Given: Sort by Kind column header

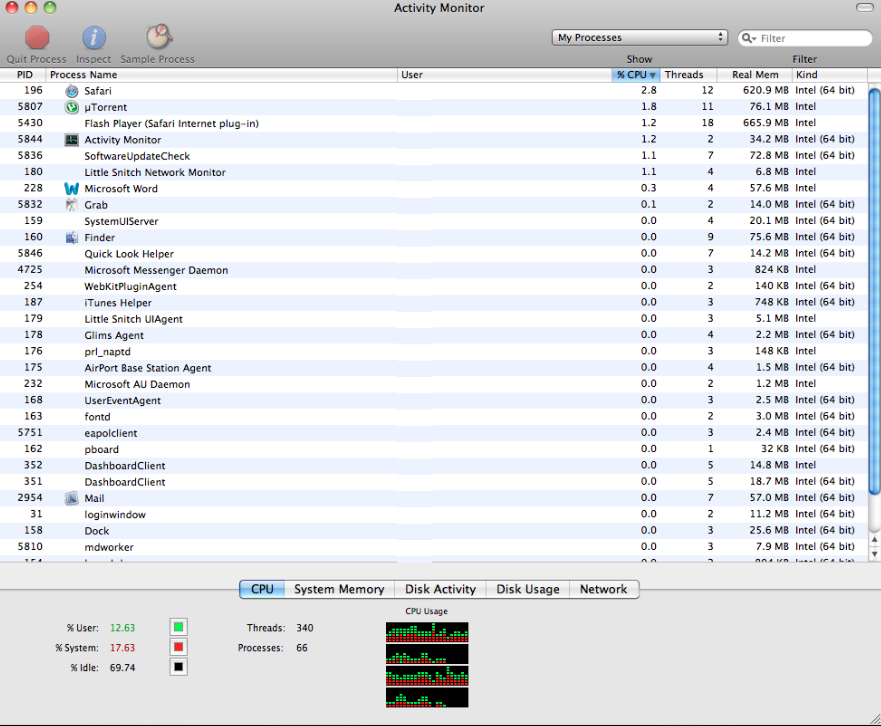Looking at the screenshot, I should [829, 75].
